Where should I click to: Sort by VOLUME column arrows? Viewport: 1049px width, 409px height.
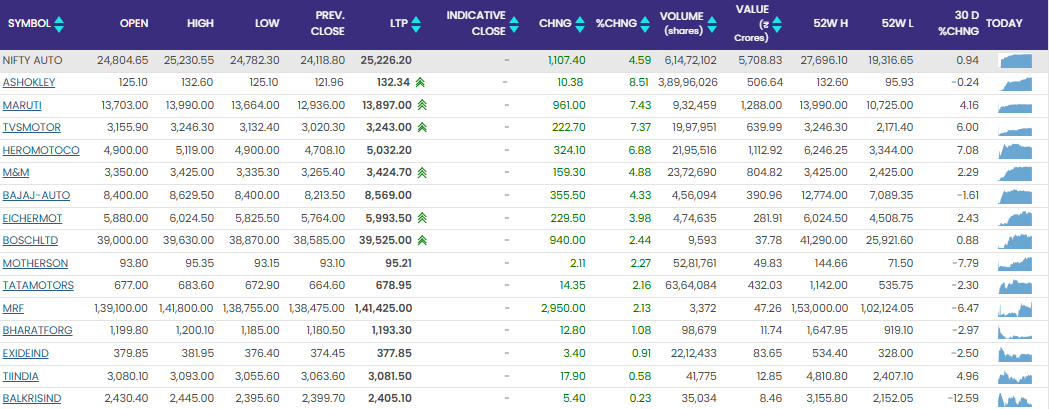[712, 24]
